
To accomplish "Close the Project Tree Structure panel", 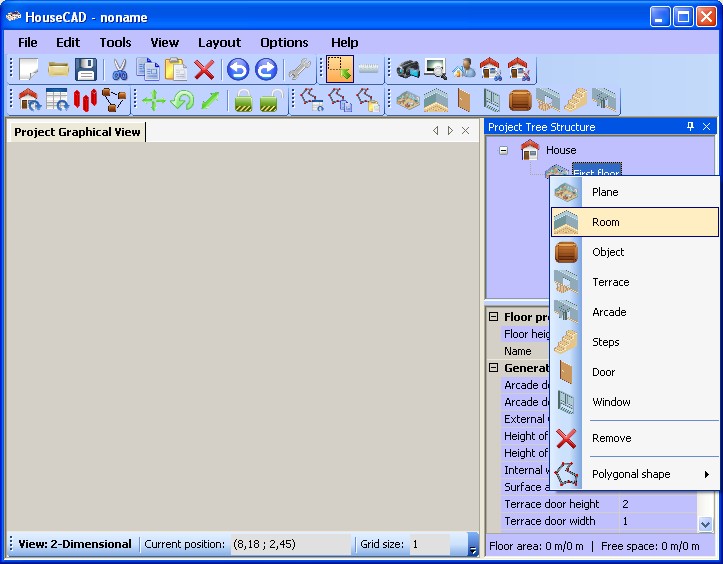I will pyautogui.click(x=706, y=126).
